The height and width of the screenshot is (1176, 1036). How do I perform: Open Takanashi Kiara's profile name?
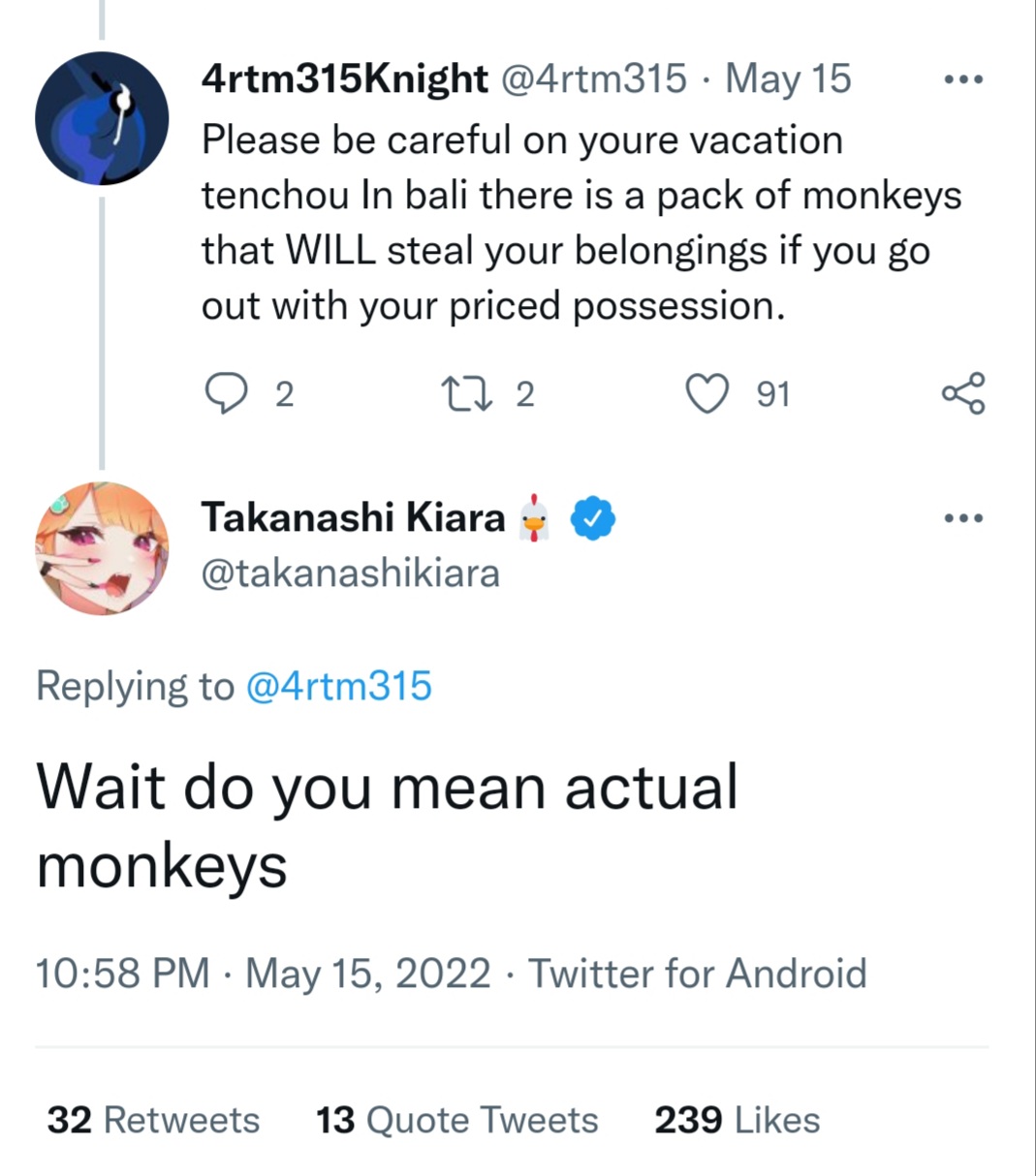353,518
